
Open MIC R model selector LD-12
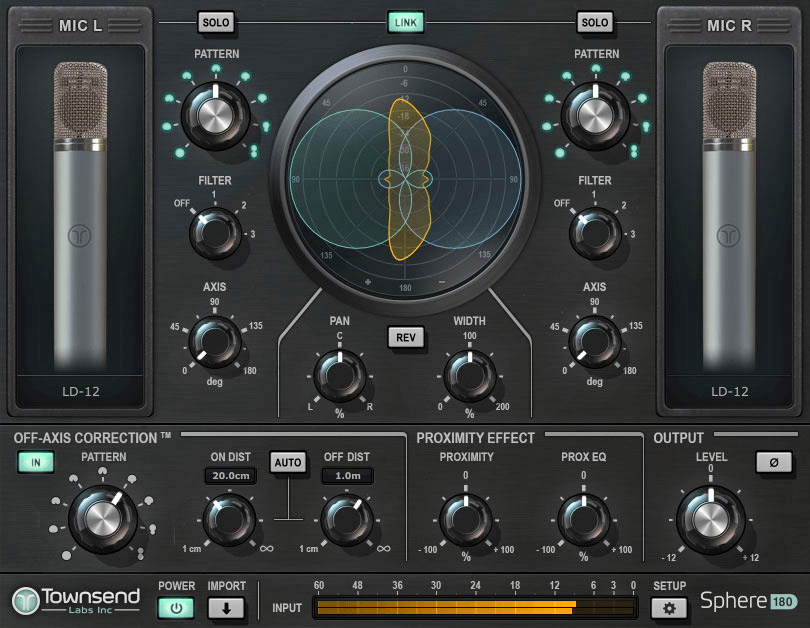pos(729,391)
